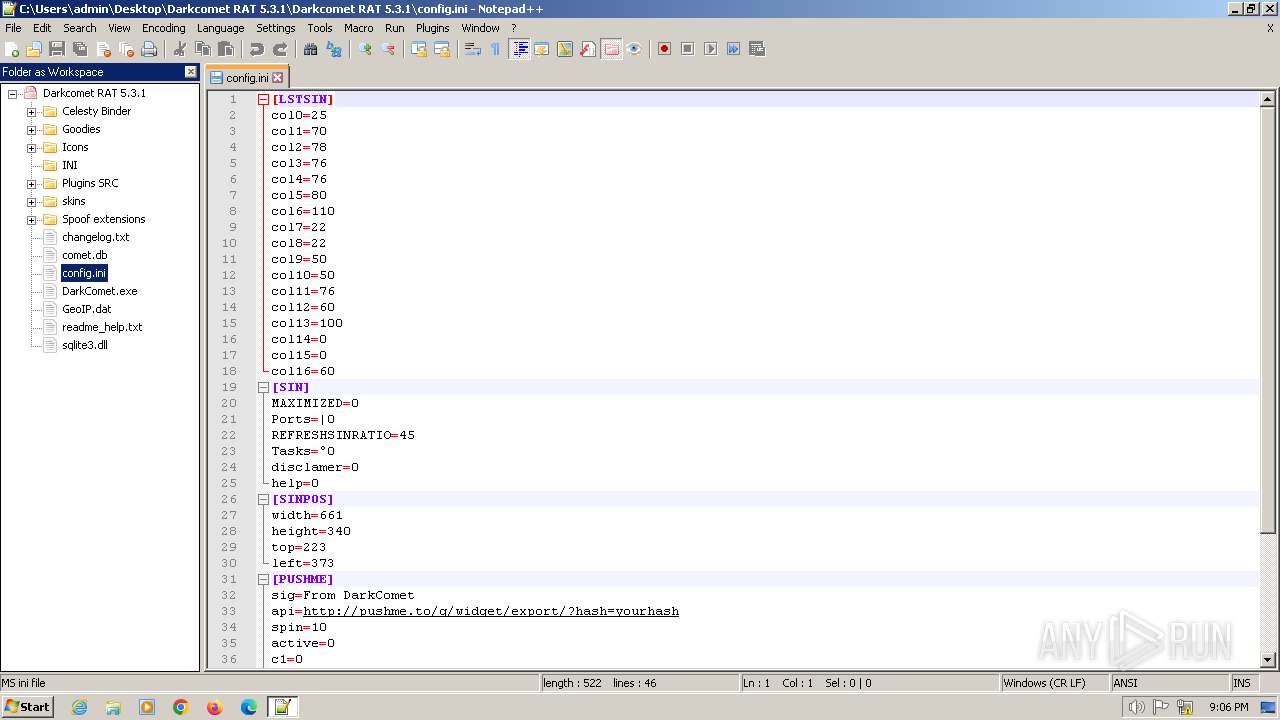Collapse the [LSTSIN] section fold

(264, 99)
